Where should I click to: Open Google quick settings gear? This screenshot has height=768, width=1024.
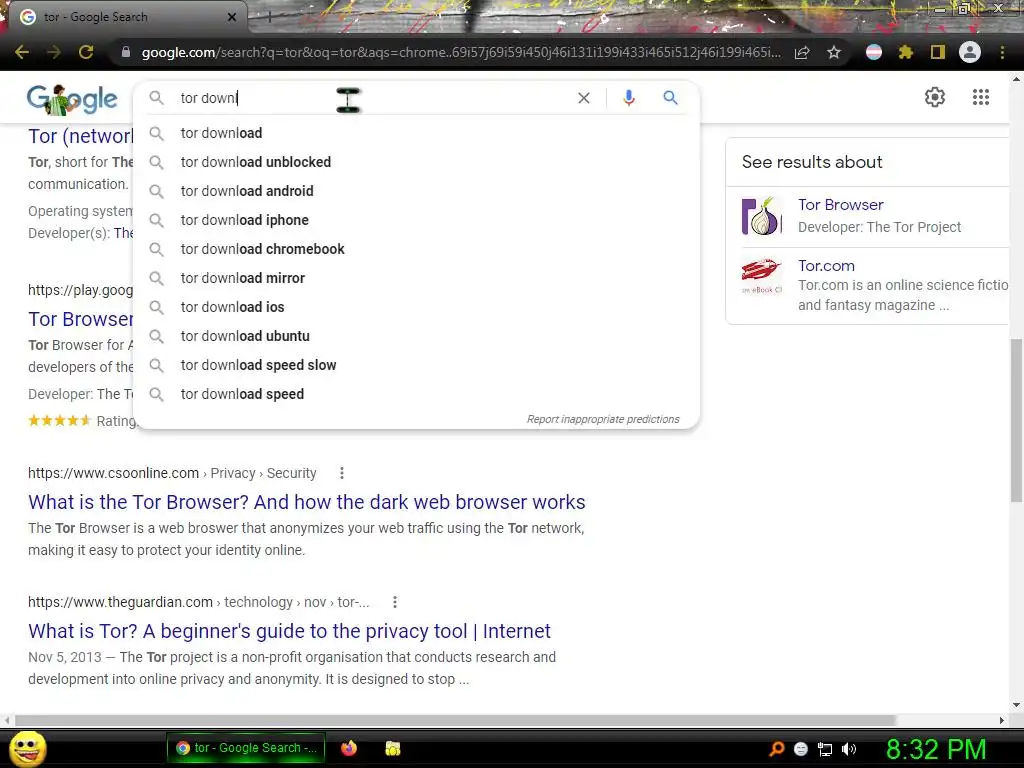[935, 97]
